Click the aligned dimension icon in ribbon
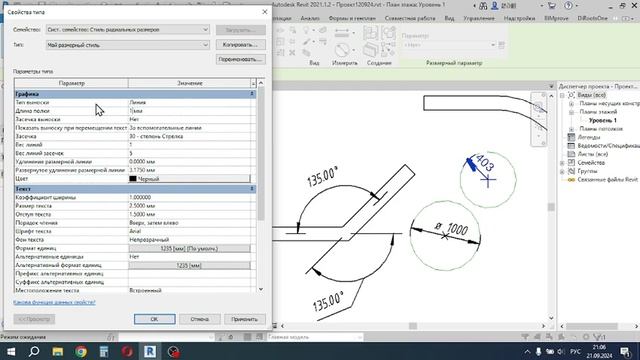 click(x=342, y=33)
